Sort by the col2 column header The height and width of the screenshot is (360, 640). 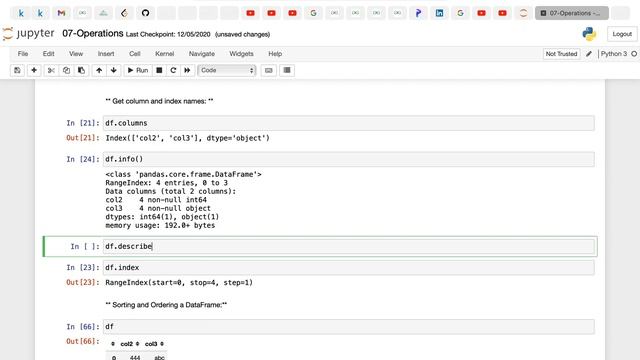click(x=130, y=344)
